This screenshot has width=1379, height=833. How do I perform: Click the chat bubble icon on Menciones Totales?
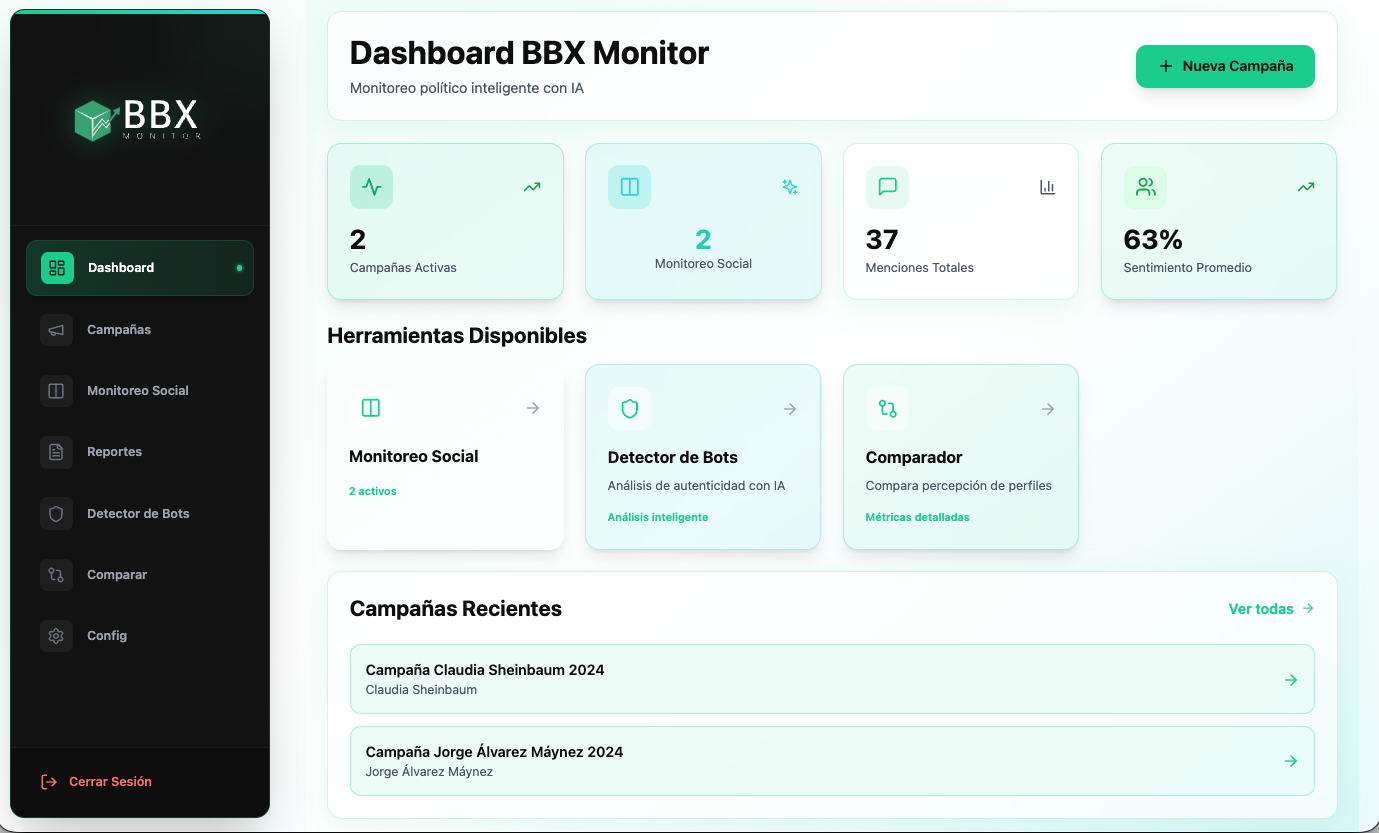coord(887,187)
